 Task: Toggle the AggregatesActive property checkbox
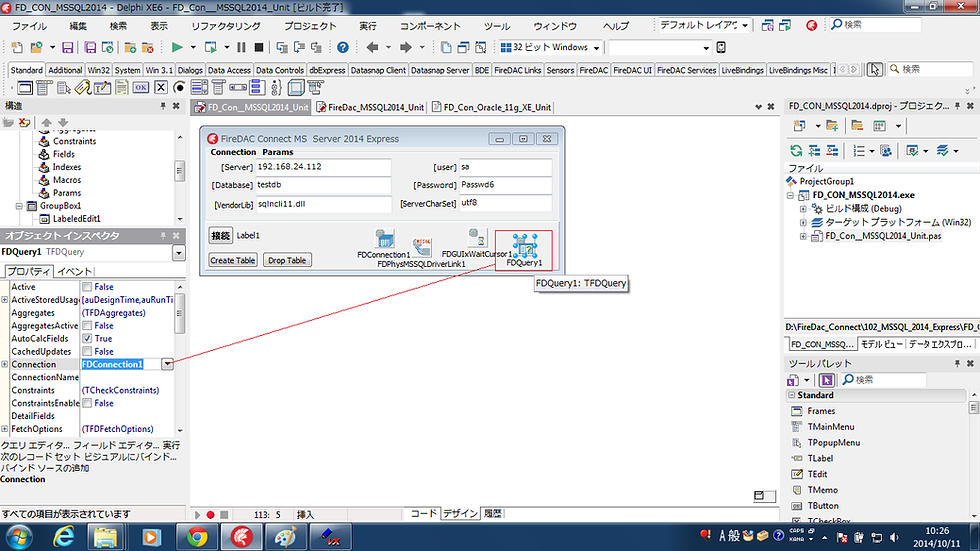pos(88,325)
